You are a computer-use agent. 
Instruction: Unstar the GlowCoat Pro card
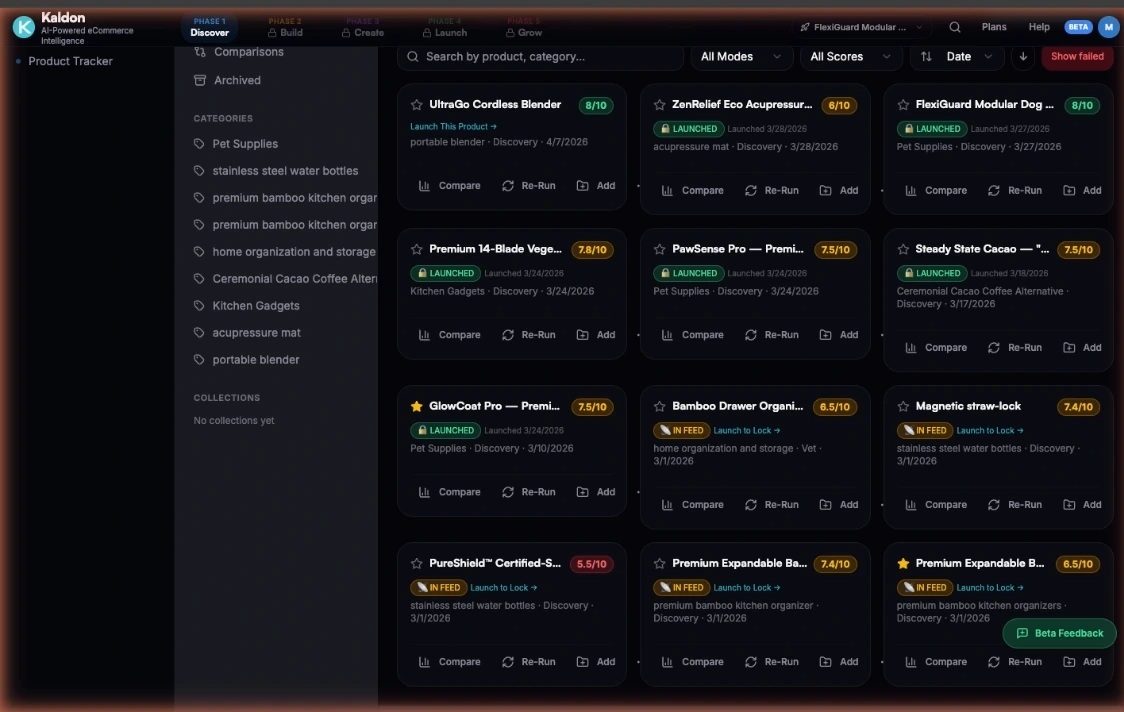coord(416,407)
